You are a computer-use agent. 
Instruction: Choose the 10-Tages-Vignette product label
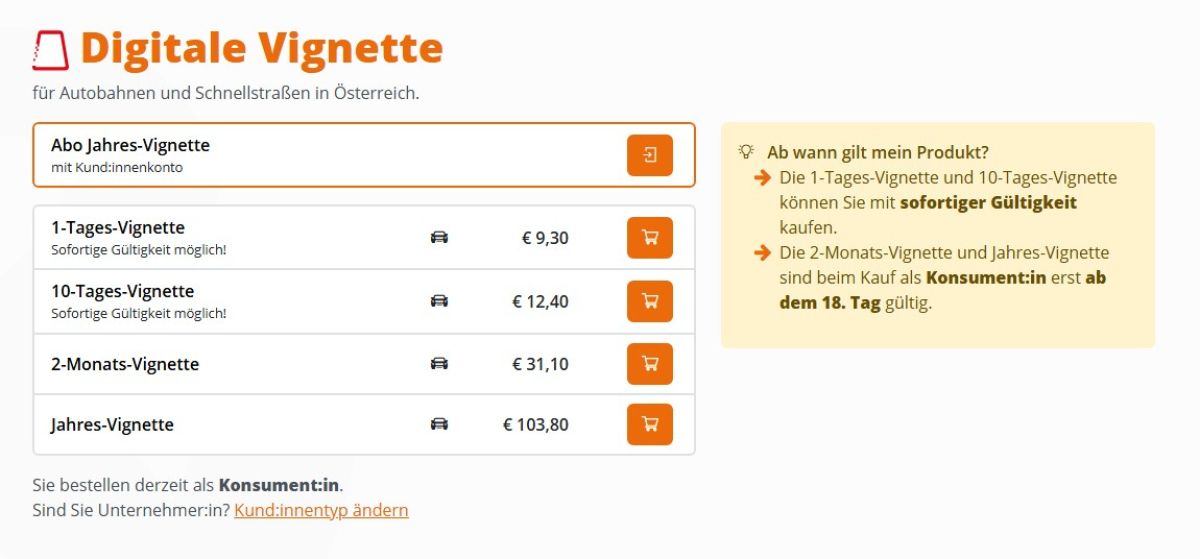point(123,291)
